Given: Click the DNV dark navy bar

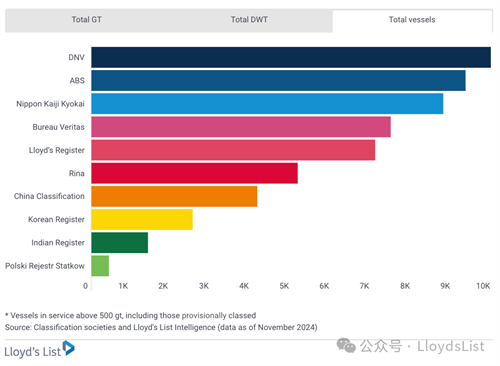Looking at the screenshot, I should [x=291, y=57].
